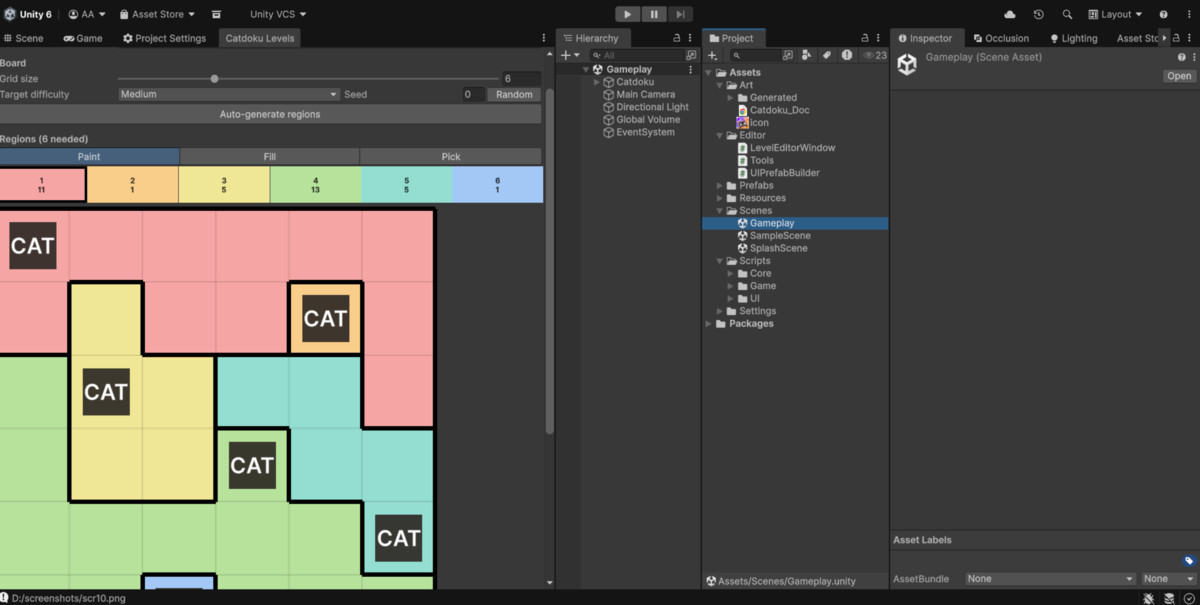Click the blue asset label tag icon
The width and height of the screenshot is (1200, 605).
pyautogui.click(x=1188, y=561)
